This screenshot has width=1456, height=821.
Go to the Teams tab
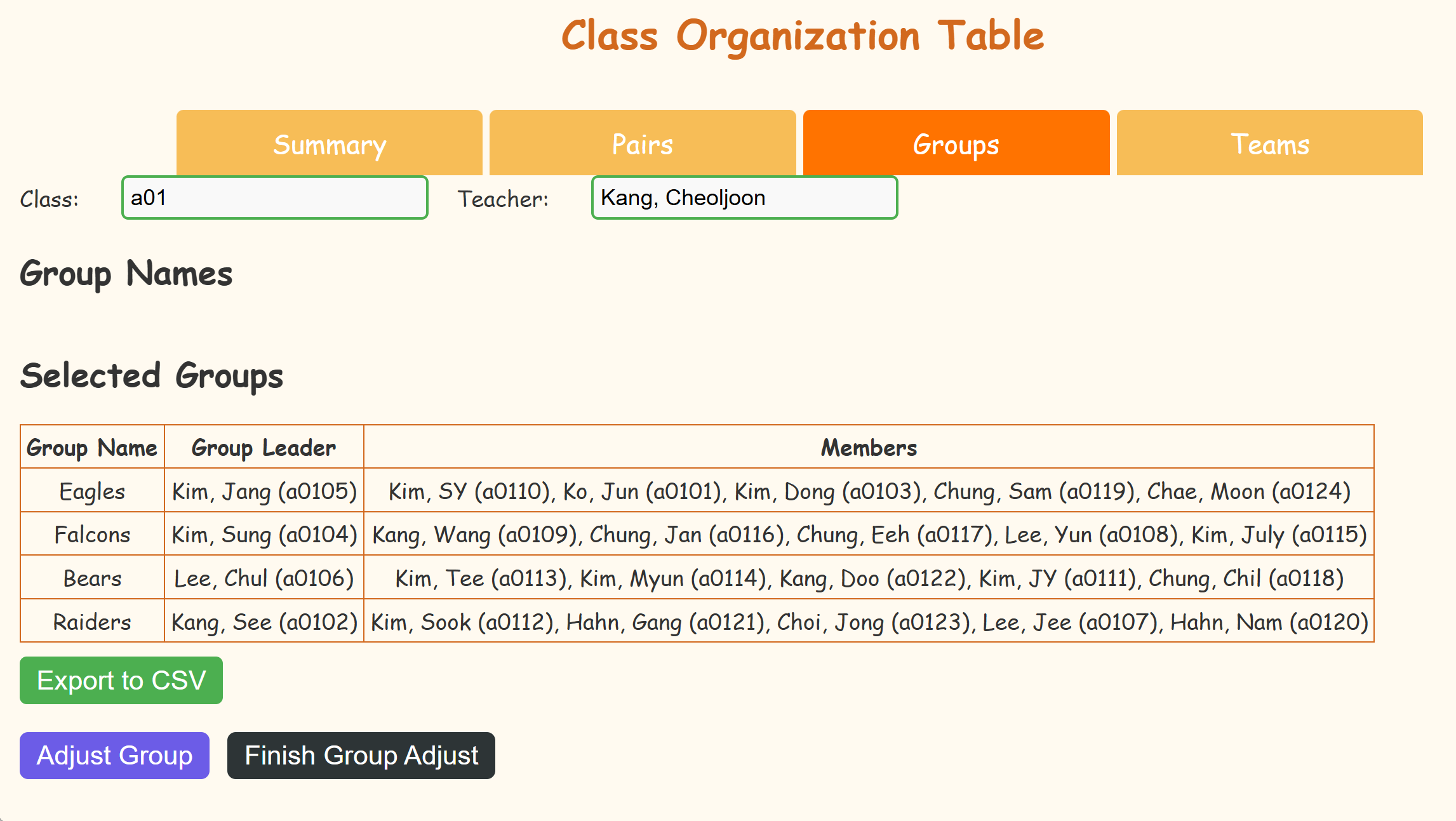1269,144
